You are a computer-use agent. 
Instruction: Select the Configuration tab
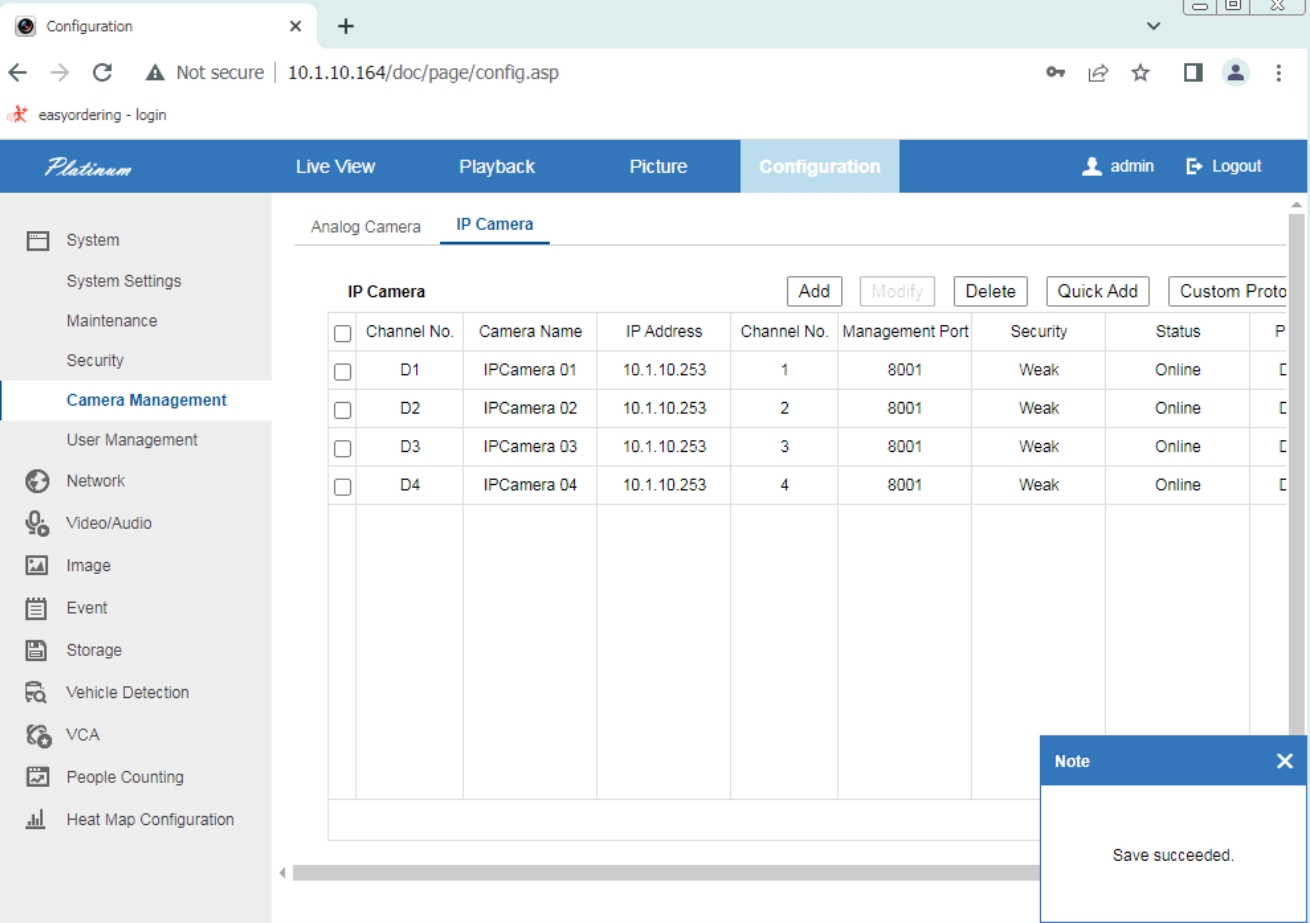(x=820, y=167)
